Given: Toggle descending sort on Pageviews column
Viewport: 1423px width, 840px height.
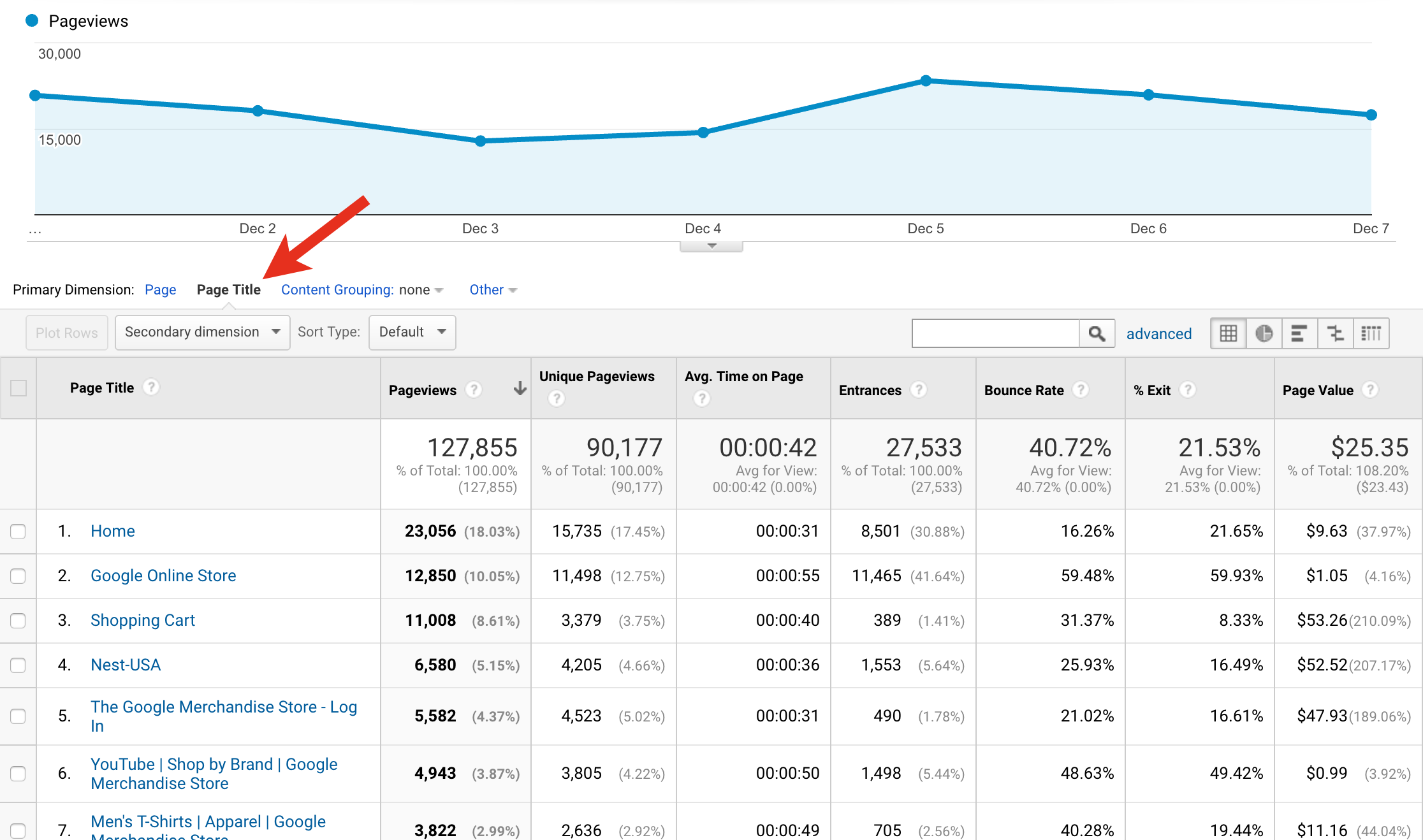Looking at the screenshot, I should tap(520, 389).
